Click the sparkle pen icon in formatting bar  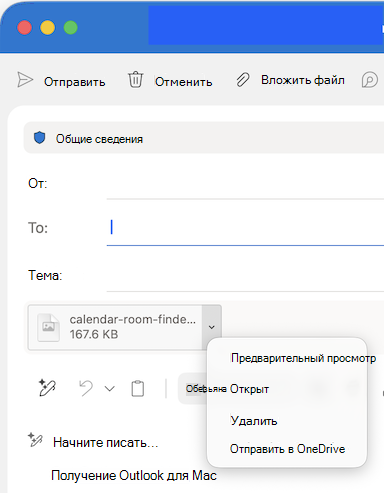tap(47, 388)
